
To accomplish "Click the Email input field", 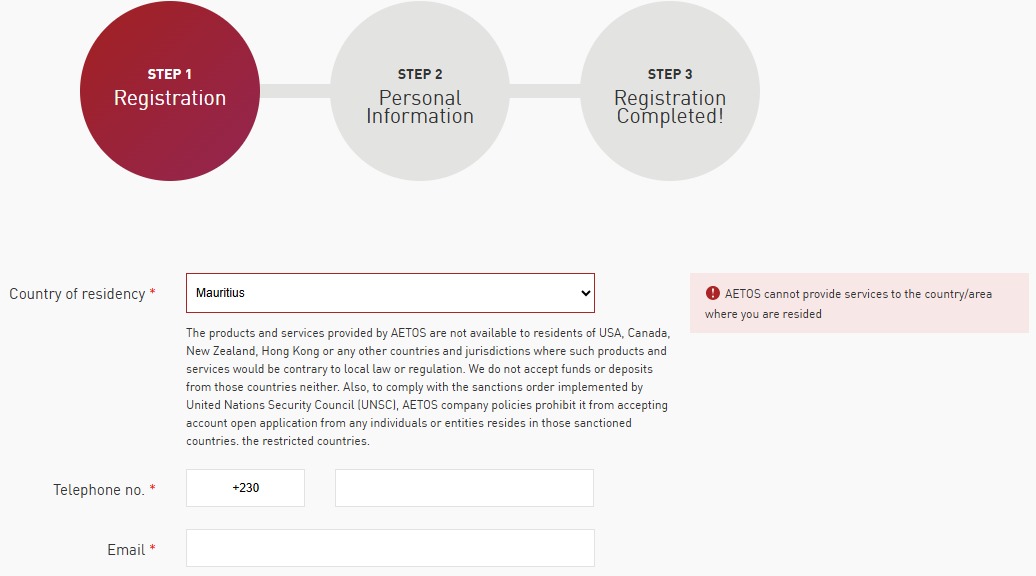I will [x=390, y=547].
